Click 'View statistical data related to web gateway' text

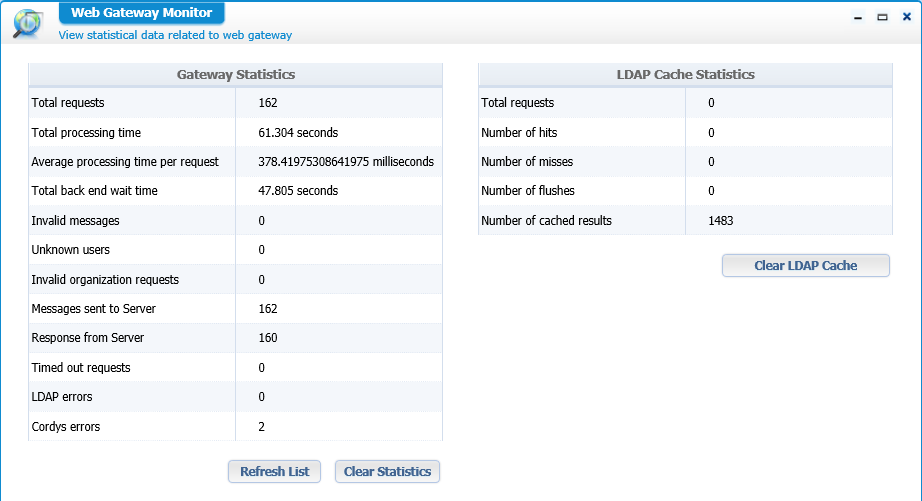tap(175, 35)
